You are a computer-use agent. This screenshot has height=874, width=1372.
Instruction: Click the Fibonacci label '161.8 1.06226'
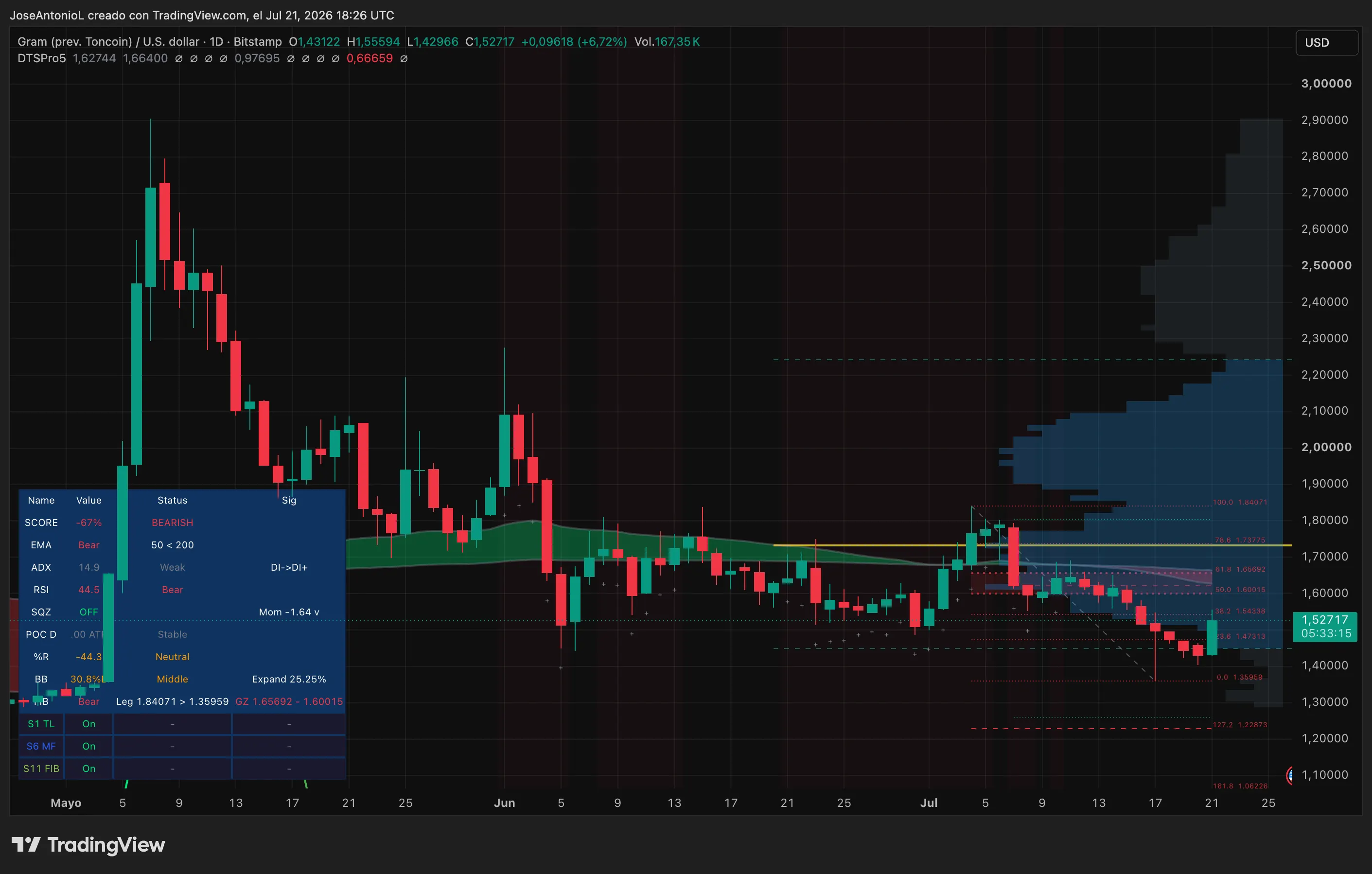coord(1240,786)
